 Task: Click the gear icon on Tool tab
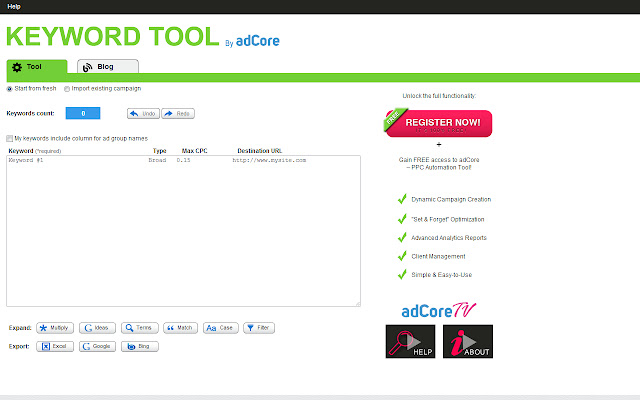(x=17, y=67)
